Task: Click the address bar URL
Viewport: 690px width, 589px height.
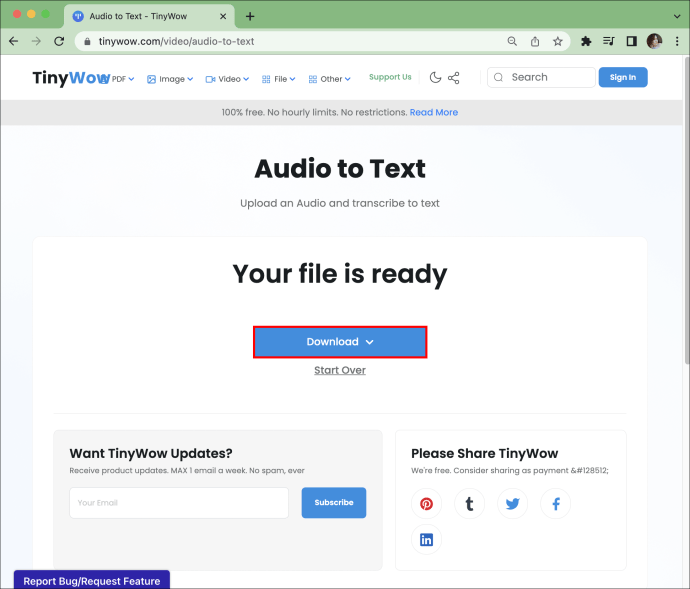Action: click(x=176, y=41)
